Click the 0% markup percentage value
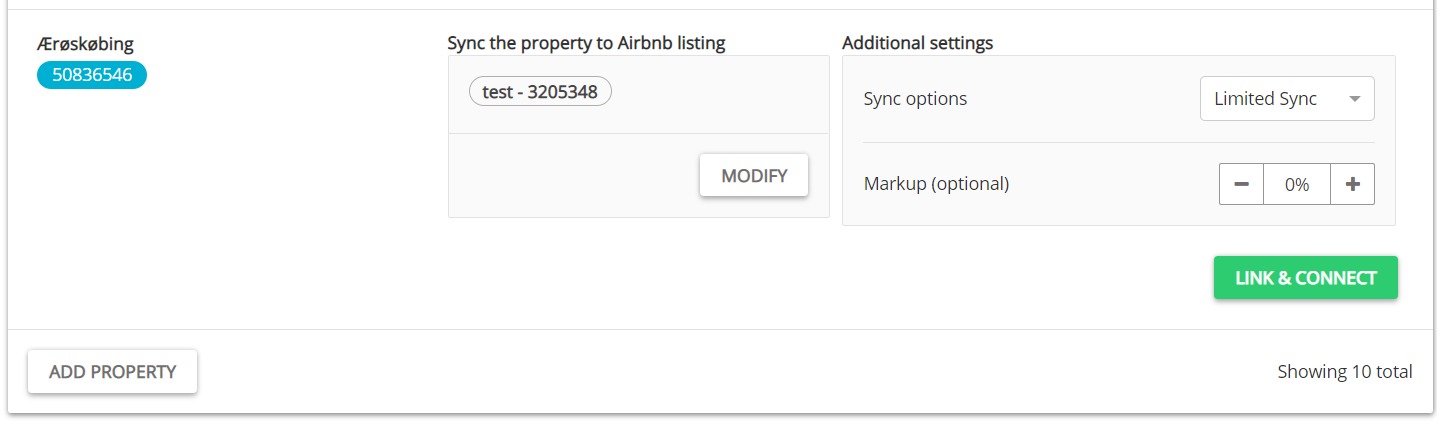Image resolution: width=1441 pixels, height=421 pixels. coord(1297,184)
